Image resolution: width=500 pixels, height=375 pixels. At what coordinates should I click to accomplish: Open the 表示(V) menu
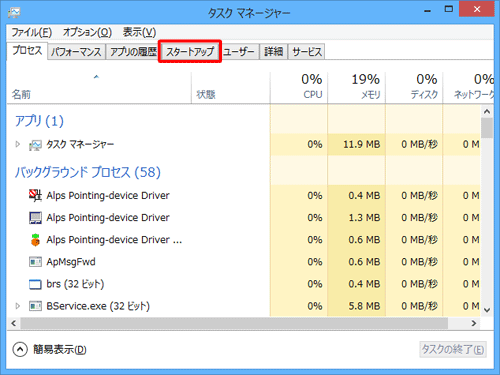(139, 32)
